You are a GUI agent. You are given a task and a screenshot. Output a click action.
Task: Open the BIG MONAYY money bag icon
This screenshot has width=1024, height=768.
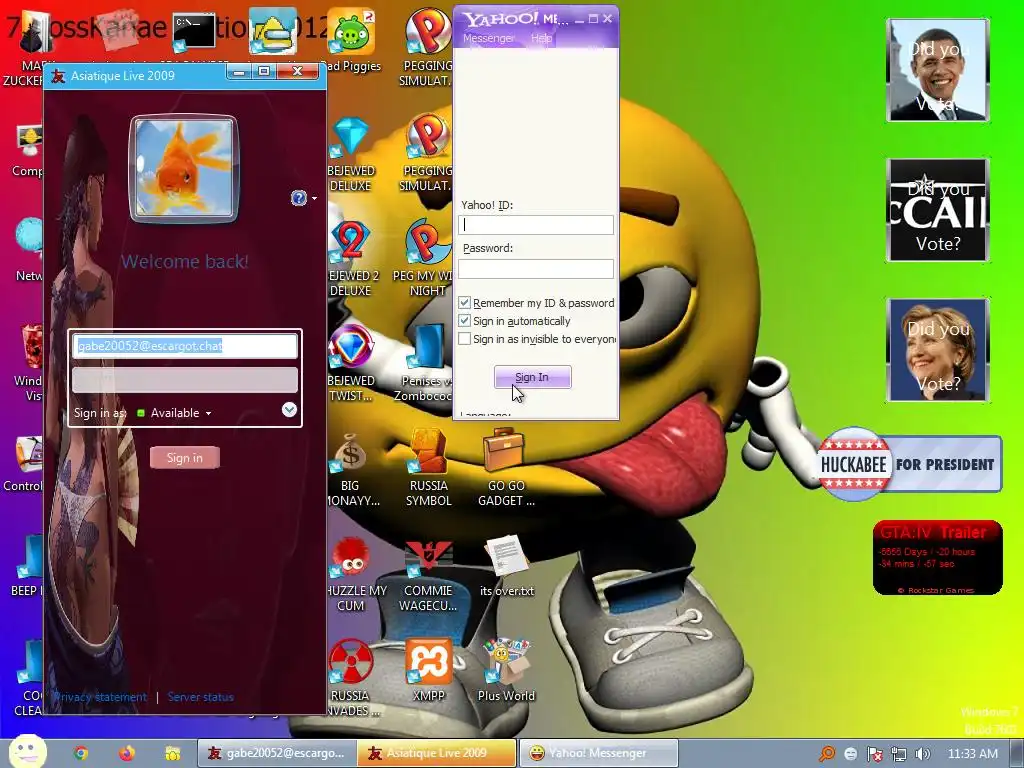pyautogui.click(x=351, y=469)
